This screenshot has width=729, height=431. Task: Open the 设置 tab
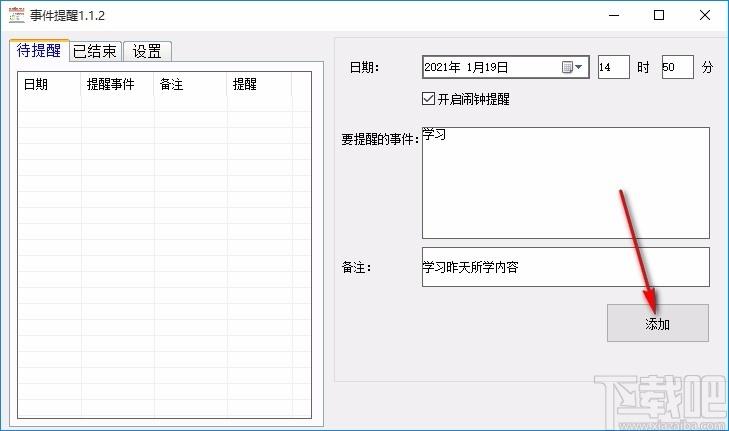tap(147, 51)
